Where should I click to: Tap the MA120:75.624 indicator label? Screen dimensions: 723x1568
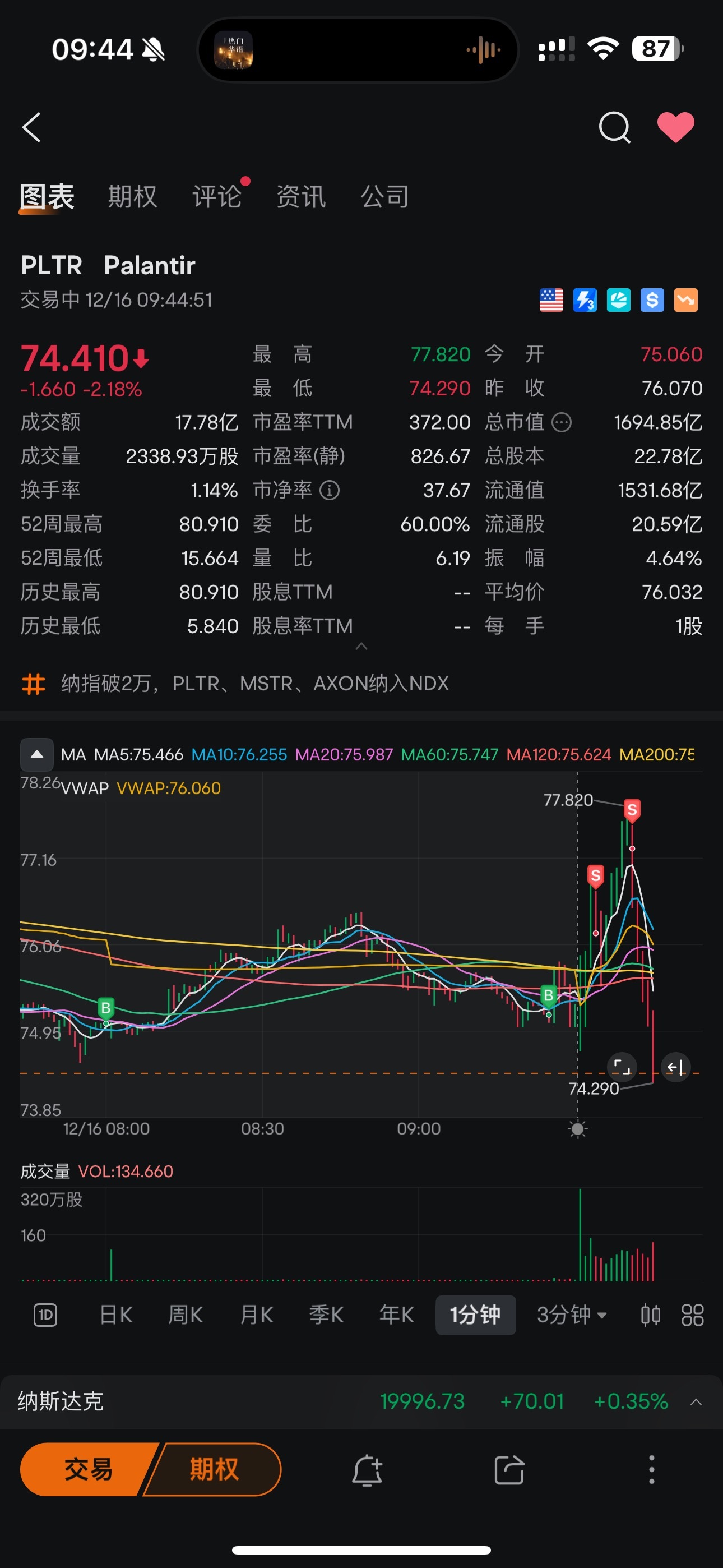point(559,755)
